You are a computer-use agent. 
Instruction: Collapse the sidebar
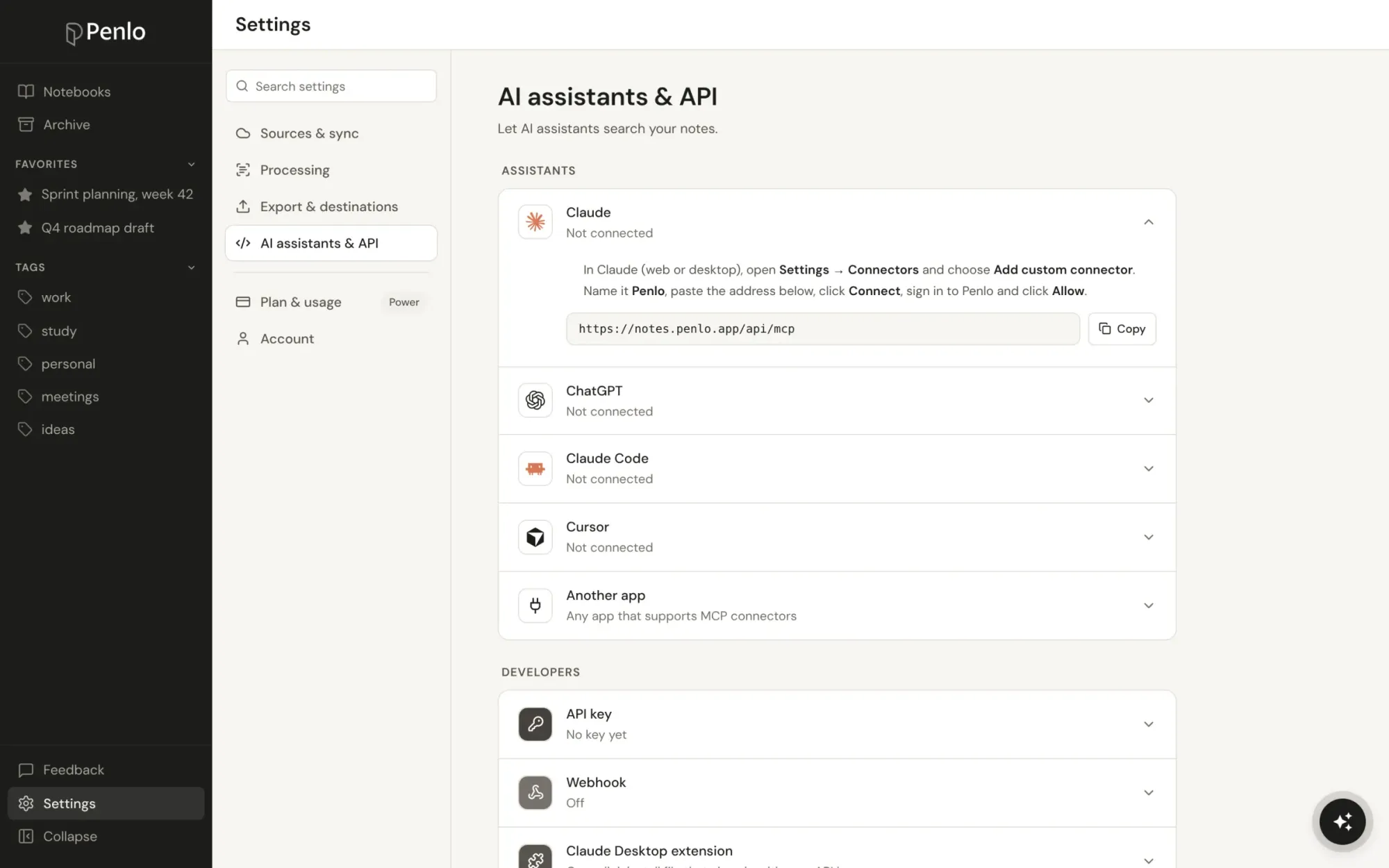[x=106, y=837]
